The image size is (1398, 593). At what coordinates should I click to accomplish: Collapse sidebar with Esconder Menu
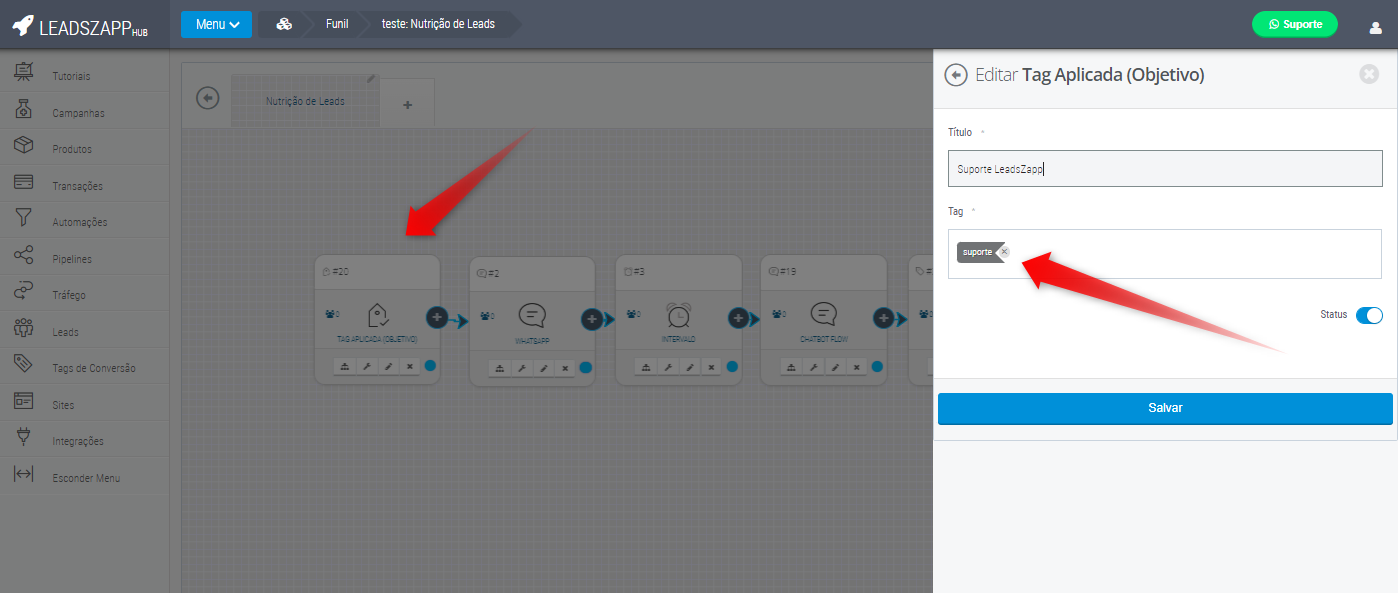(x=85, y=478)
